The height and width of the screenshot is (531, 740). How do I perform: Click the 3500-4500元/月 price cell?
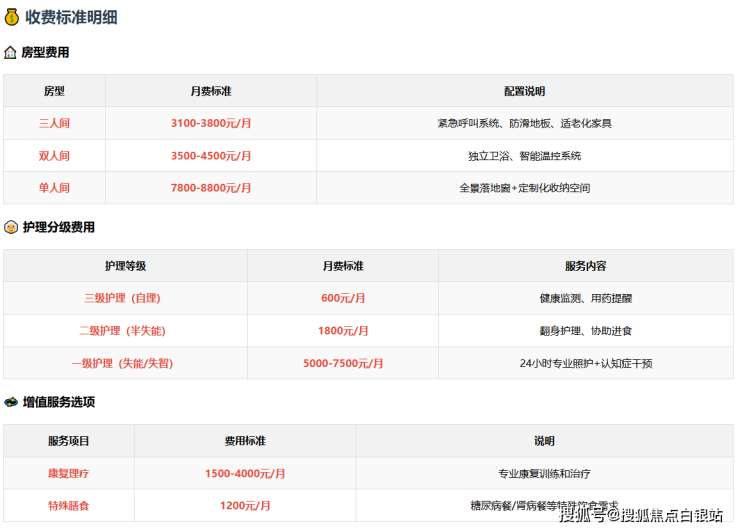pos(211,156)
